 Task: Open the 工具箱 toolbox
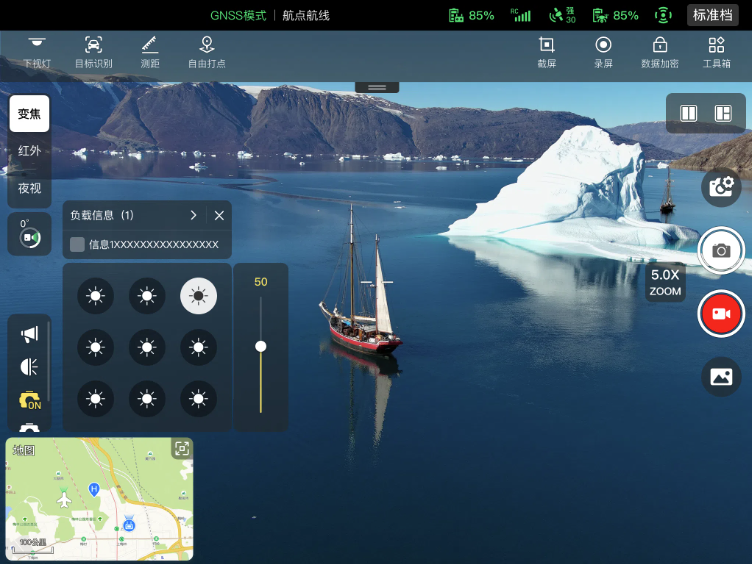pos(716,51)
